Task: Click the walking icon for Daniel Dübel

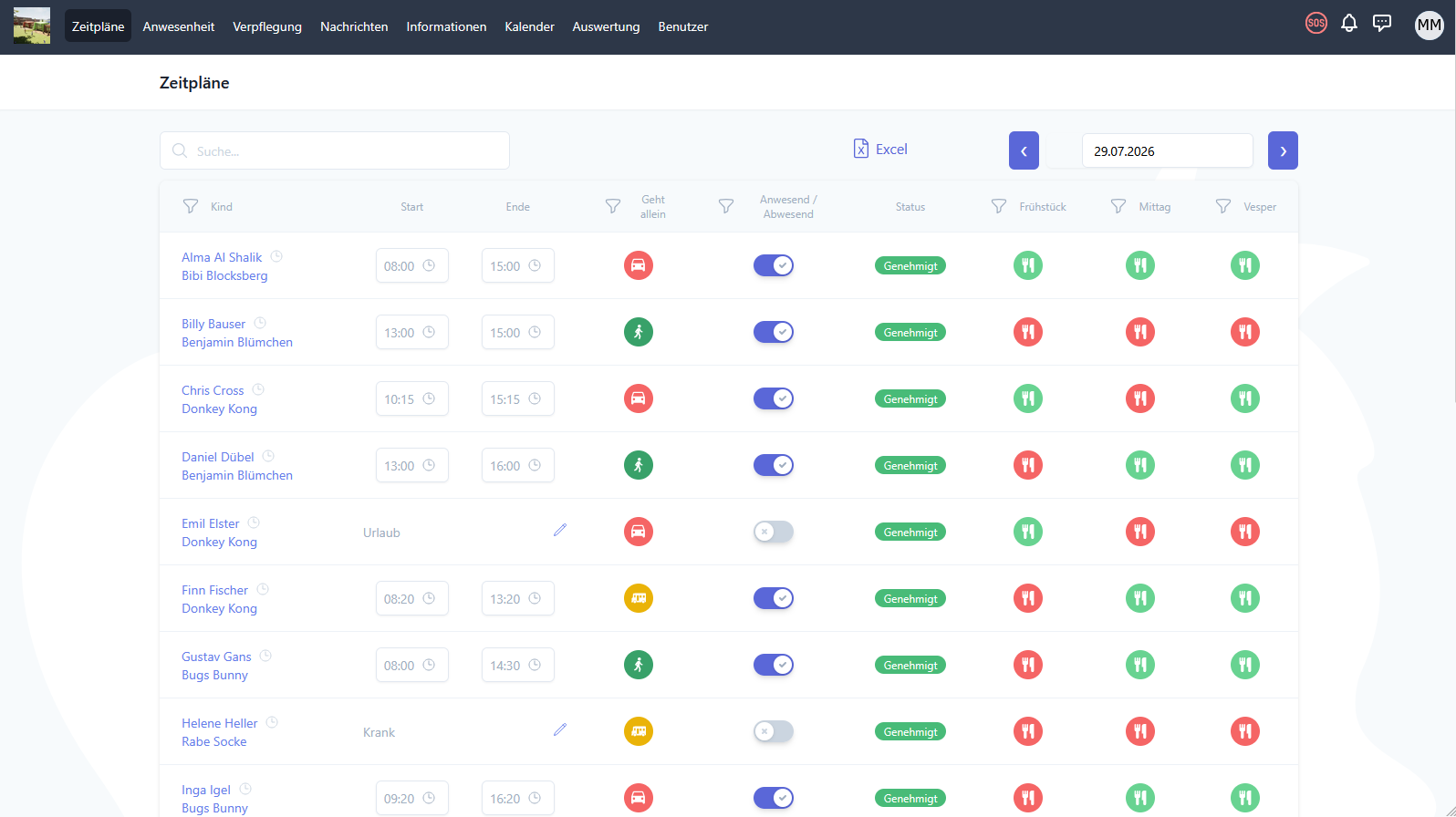Action: click(639, 465)
